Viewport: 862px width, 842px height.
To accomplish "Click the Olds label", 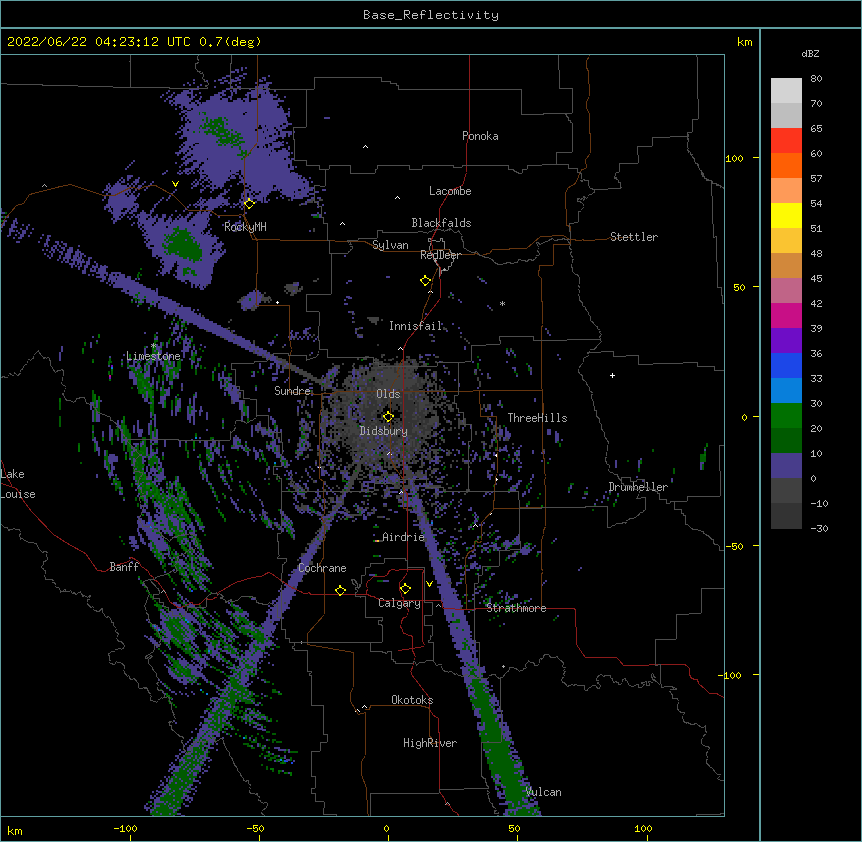I will pos(388,394).
